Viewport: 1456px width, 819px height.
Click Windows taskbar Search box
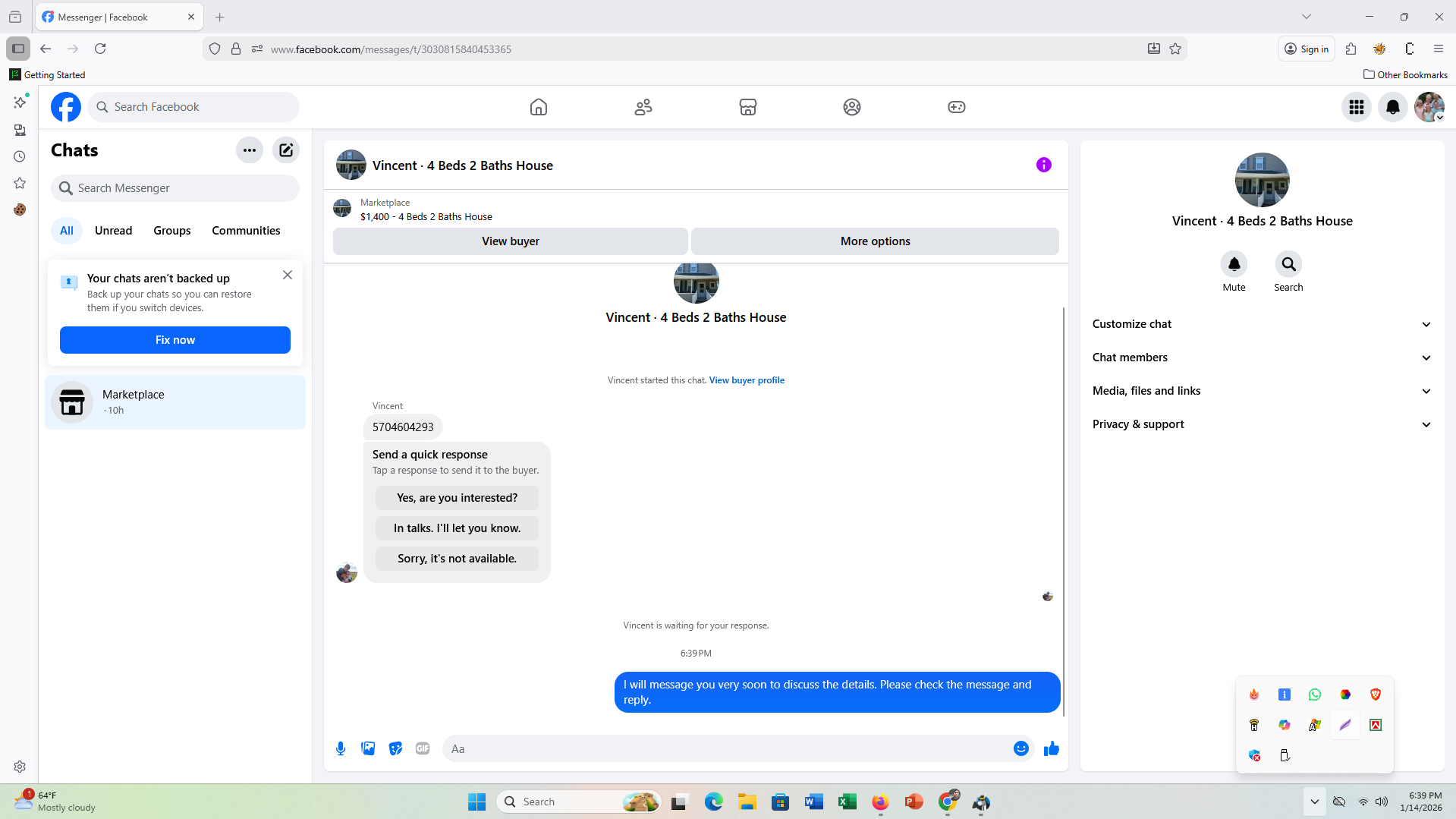(x=579, y=802)
